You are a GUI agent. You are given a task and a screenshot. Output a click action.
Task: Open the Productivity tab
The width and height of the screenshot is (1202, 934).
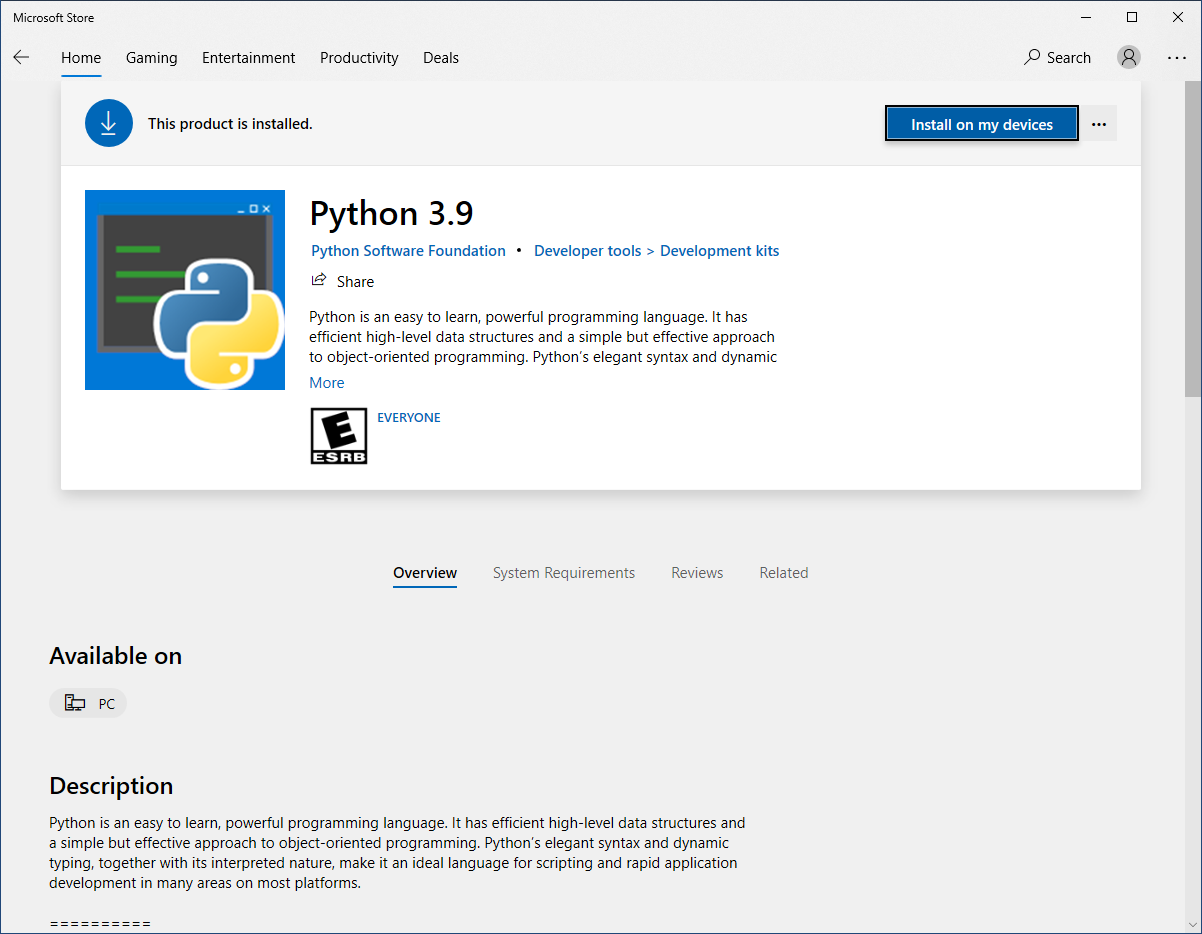click(359, 58)
